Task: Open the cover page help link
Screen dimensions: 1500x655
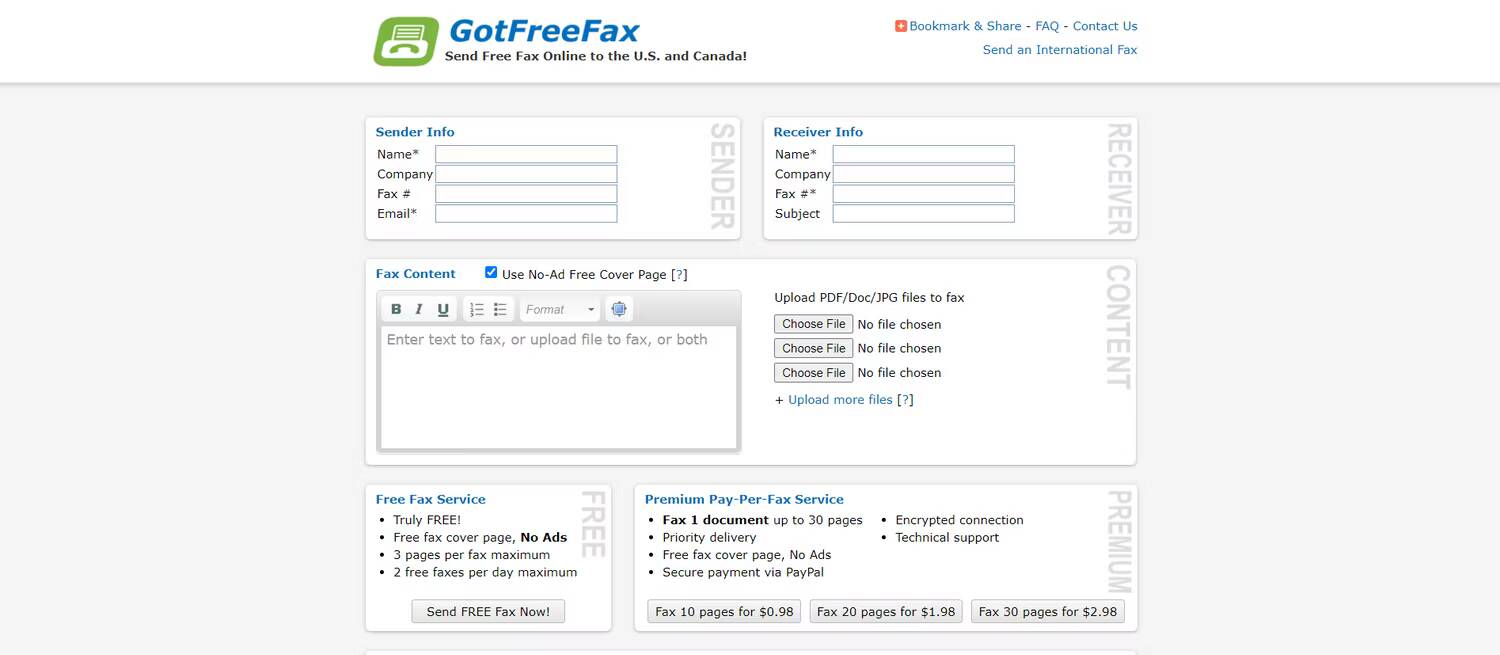Action: click(x=681, y=274)
